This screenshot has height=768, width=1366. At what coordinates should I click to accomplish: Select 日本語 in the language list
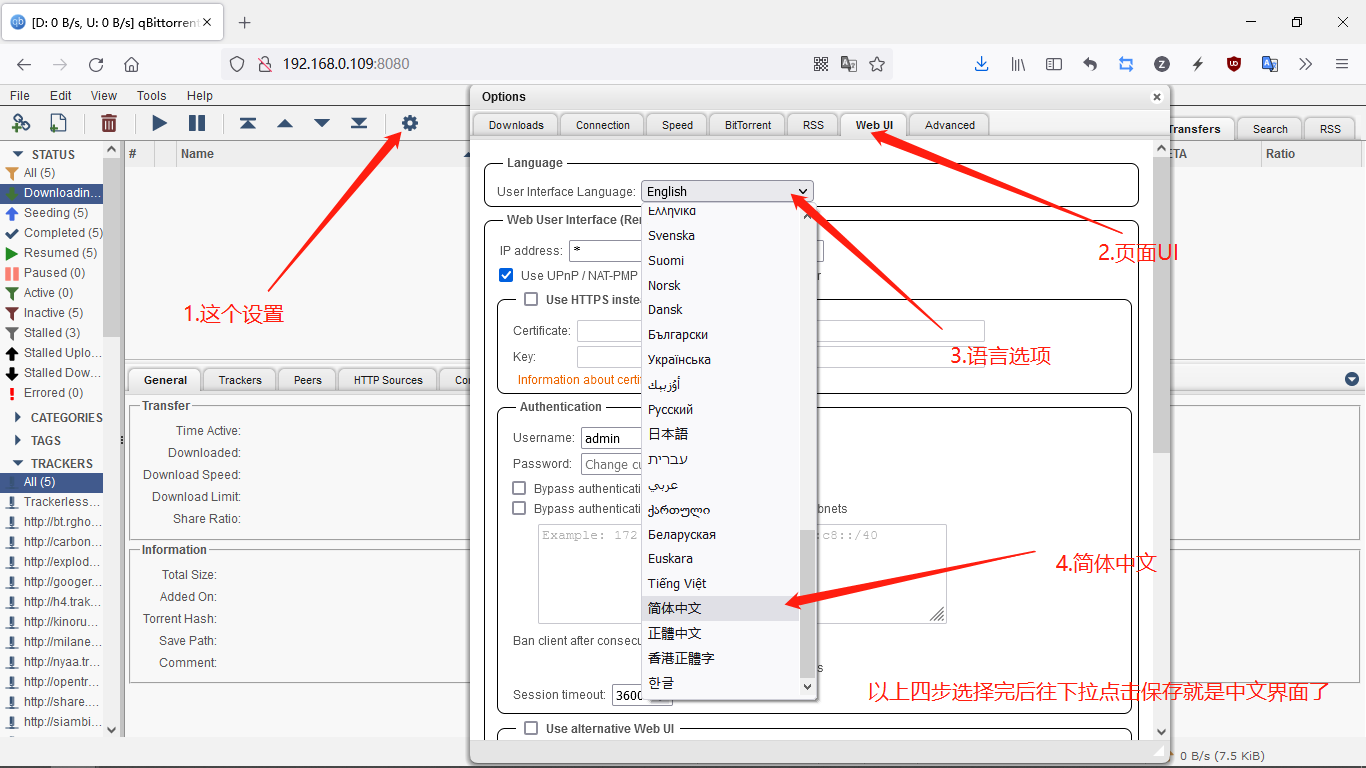point(720,434)
